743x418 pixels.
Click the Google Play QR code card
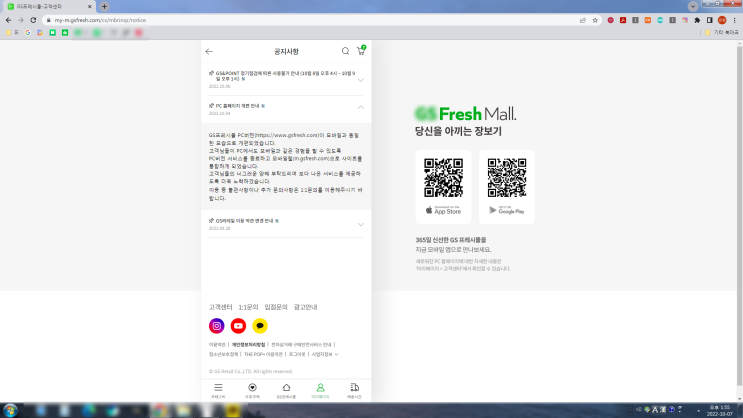507,187
